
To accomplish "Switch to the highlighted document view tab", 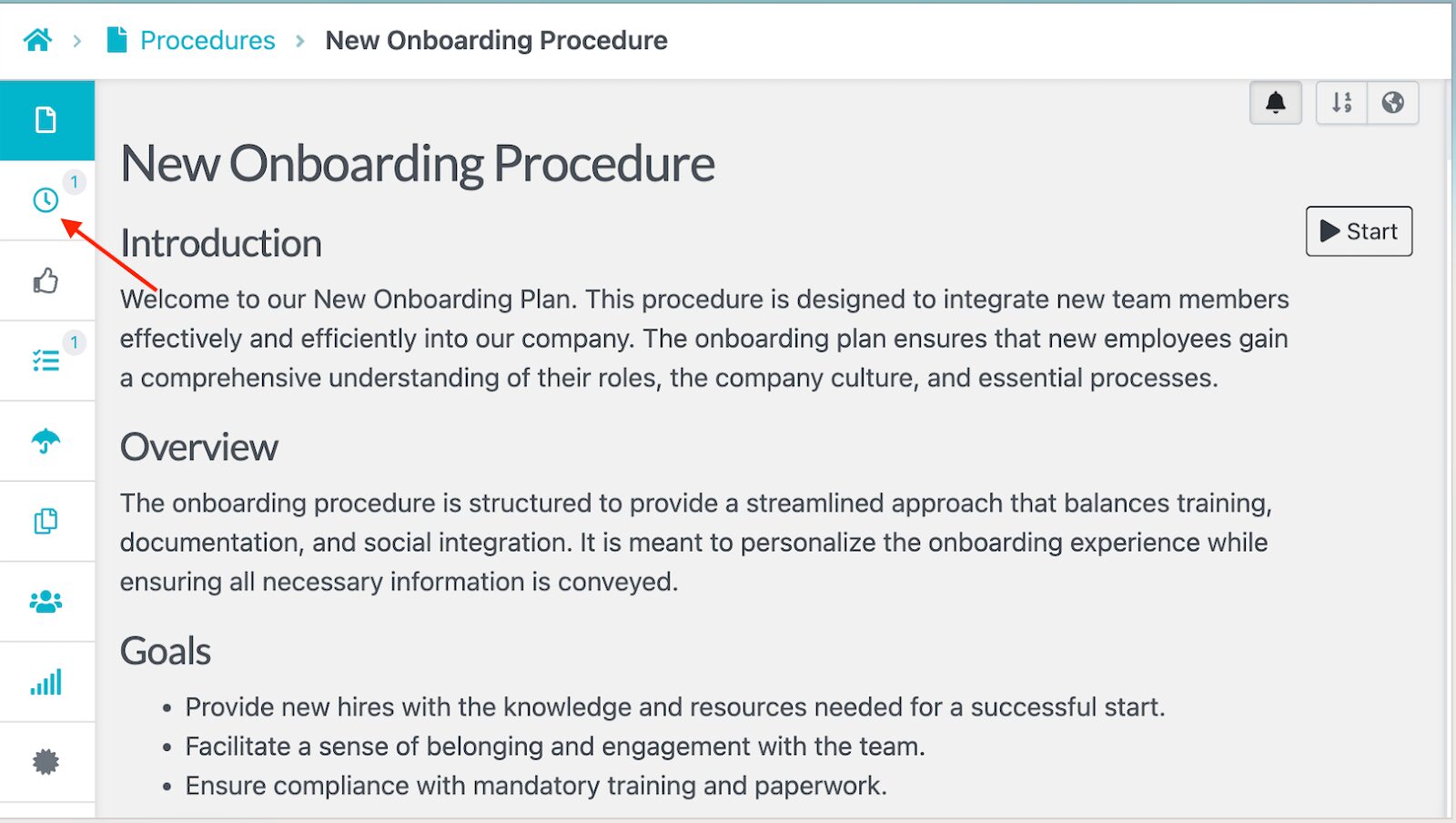I will click(x=45, y=119).
